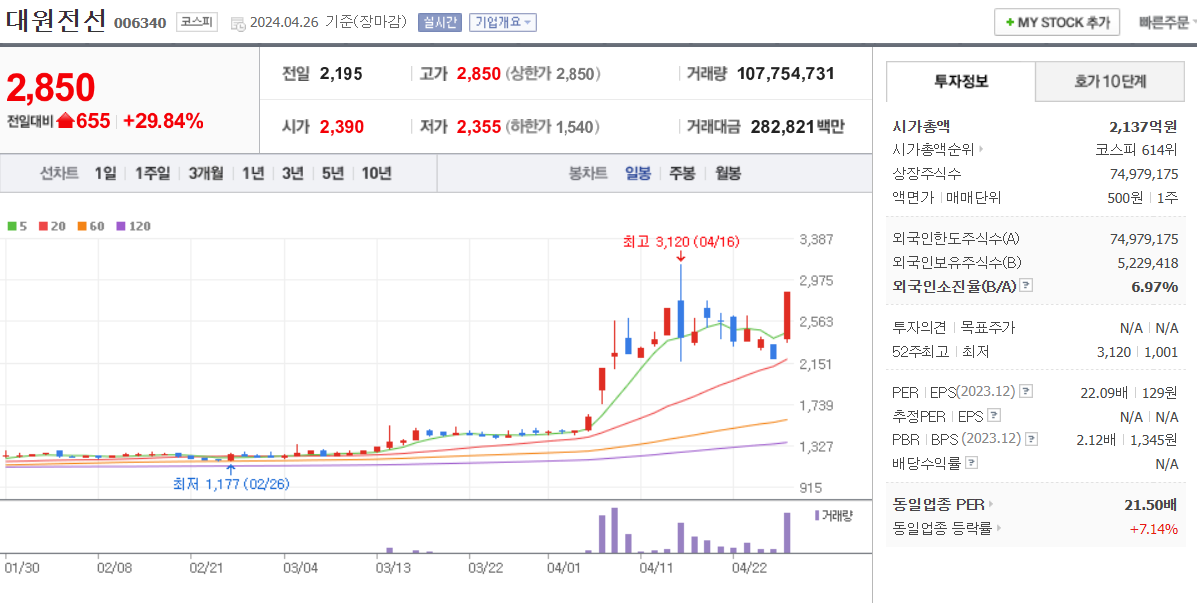This screenshot has height=603, width=1197.
Task: Click the 21.50배 industry PER value
Action: coord(1151,505)
